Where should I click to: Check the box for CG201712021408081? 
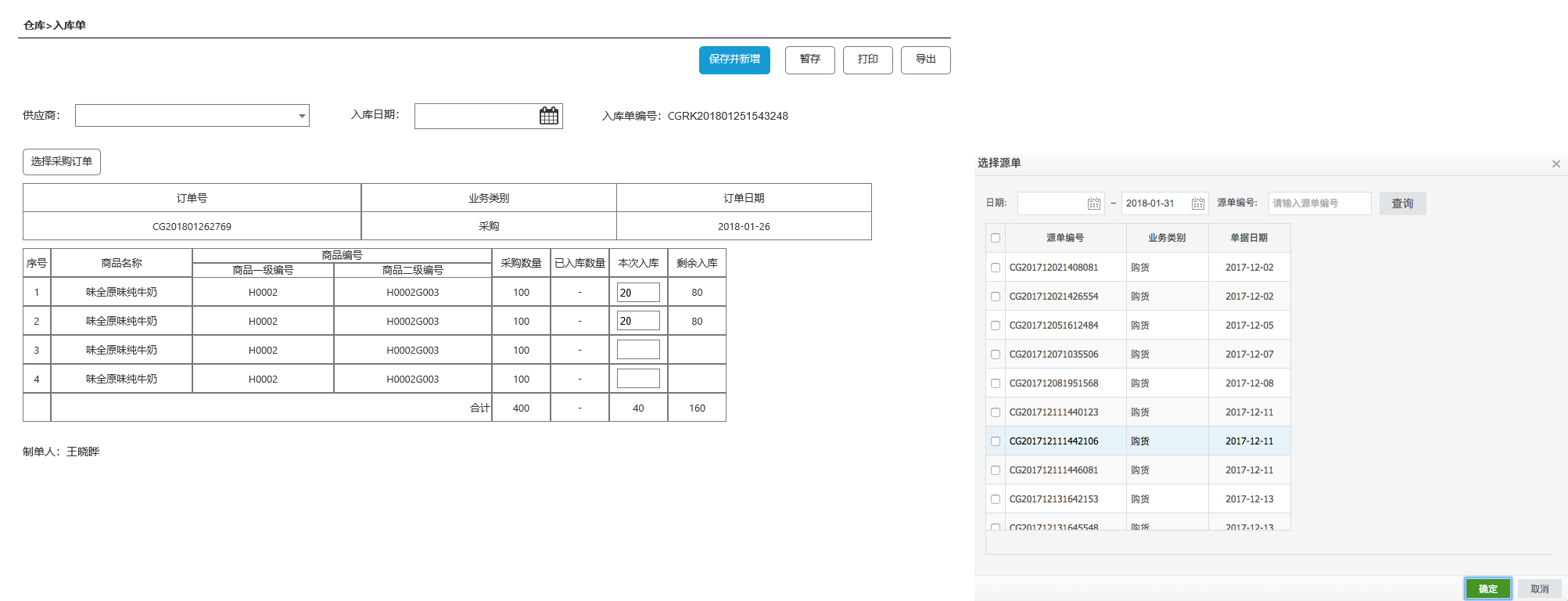pos(996,268)
